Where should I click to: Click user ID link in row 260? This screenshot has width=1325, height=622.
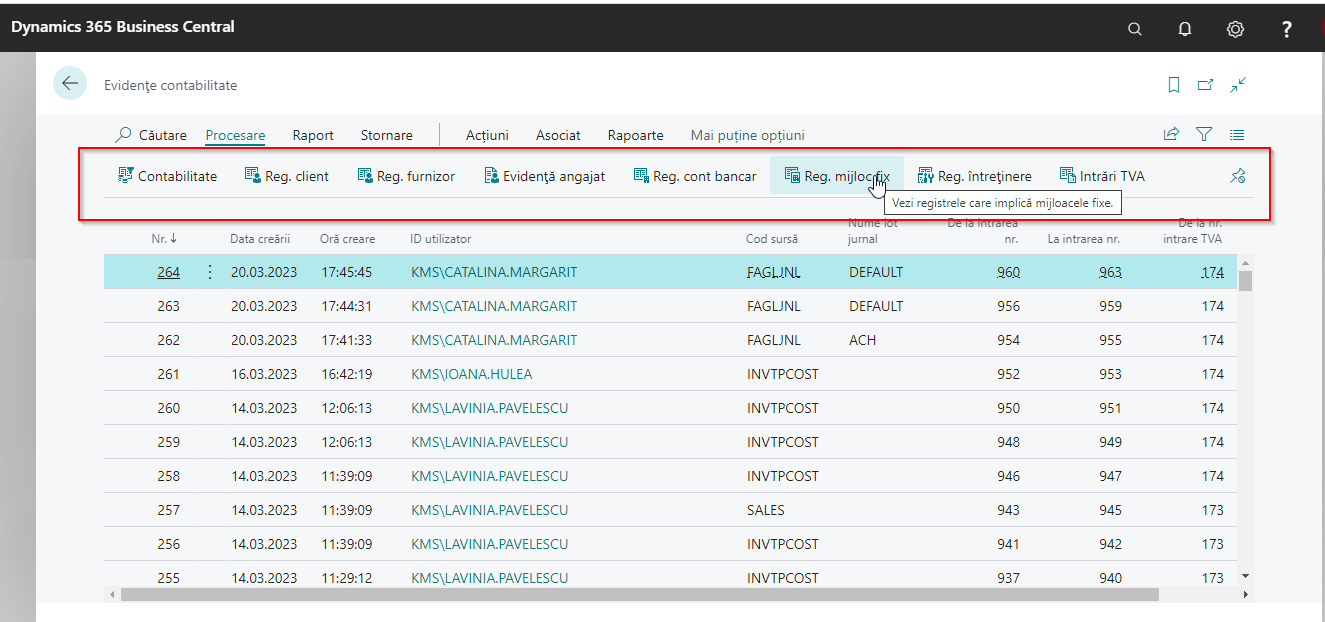click(489, 408)
